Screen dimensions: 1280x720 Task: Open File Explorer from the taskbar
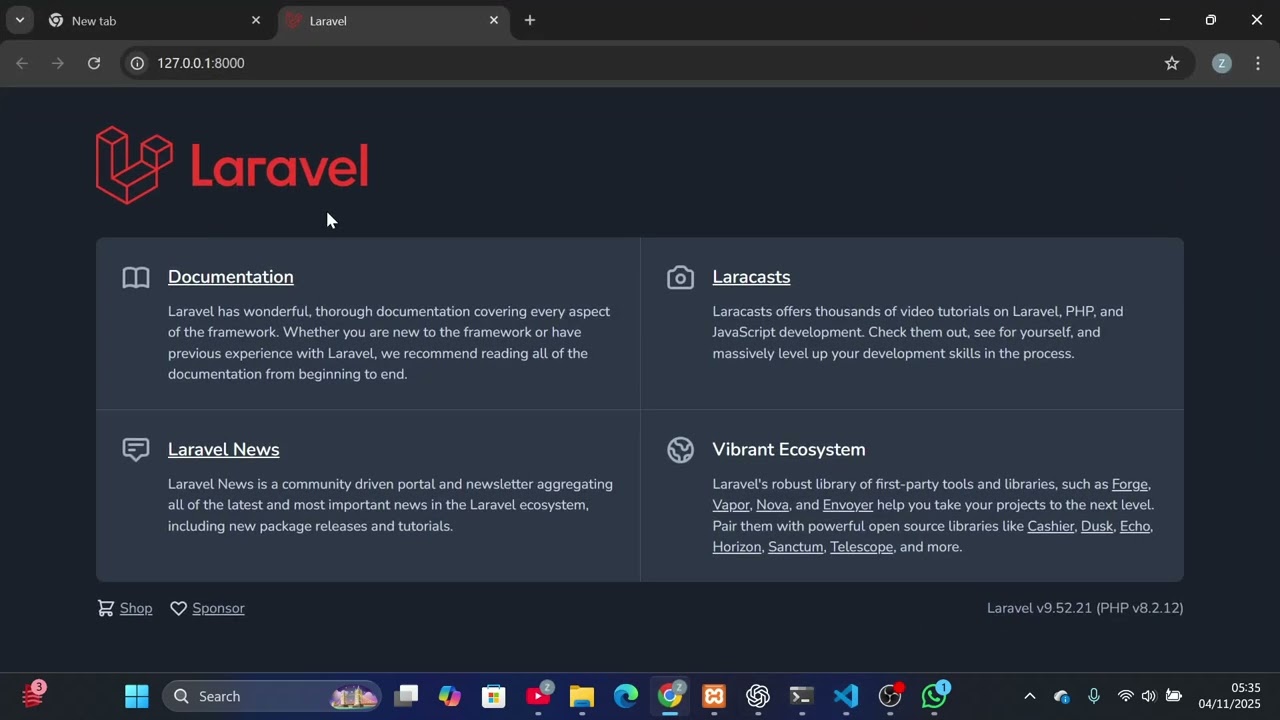click(582, 696)
